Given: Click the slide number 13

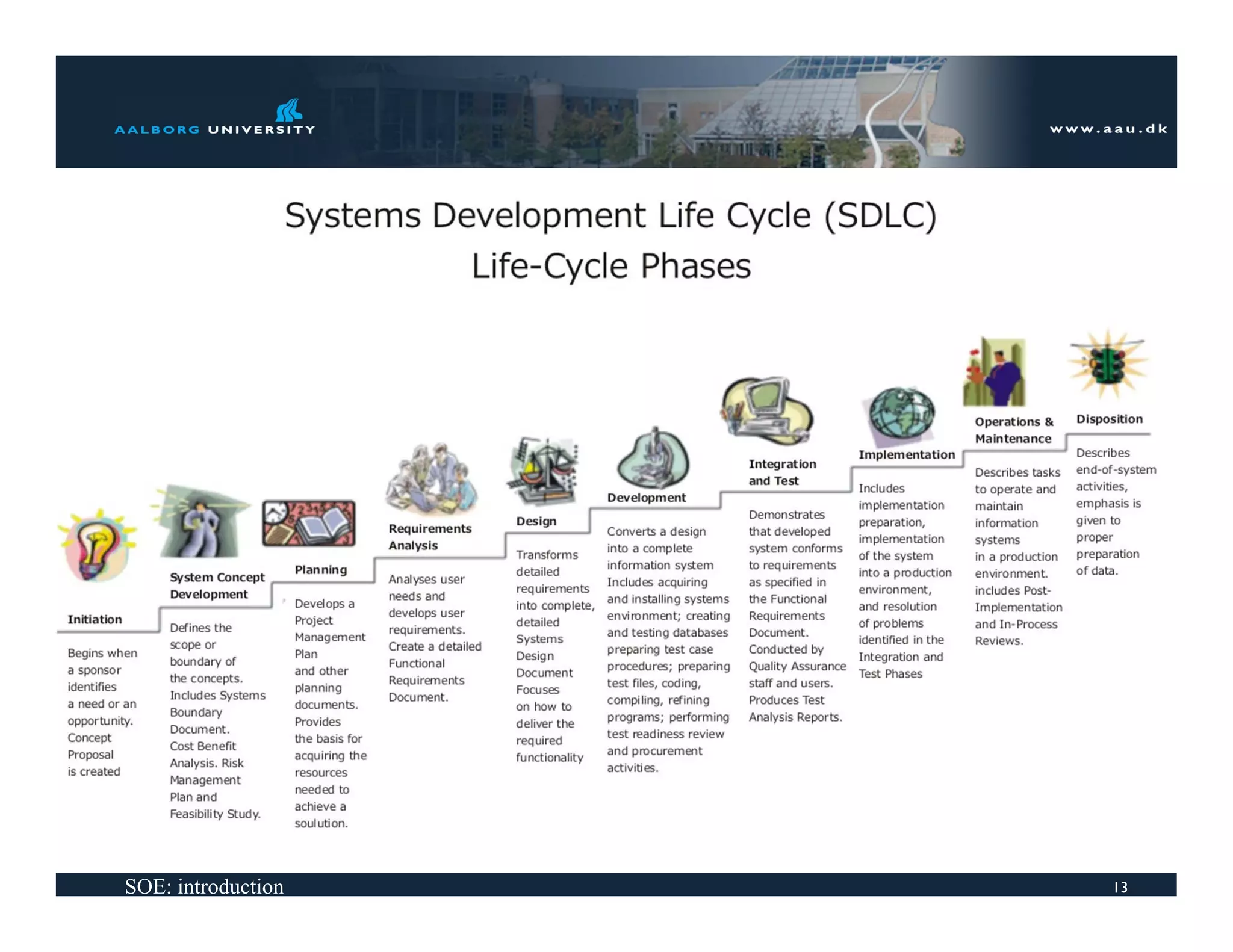Looking at the screenshot, I should (x=1120, y=887).
